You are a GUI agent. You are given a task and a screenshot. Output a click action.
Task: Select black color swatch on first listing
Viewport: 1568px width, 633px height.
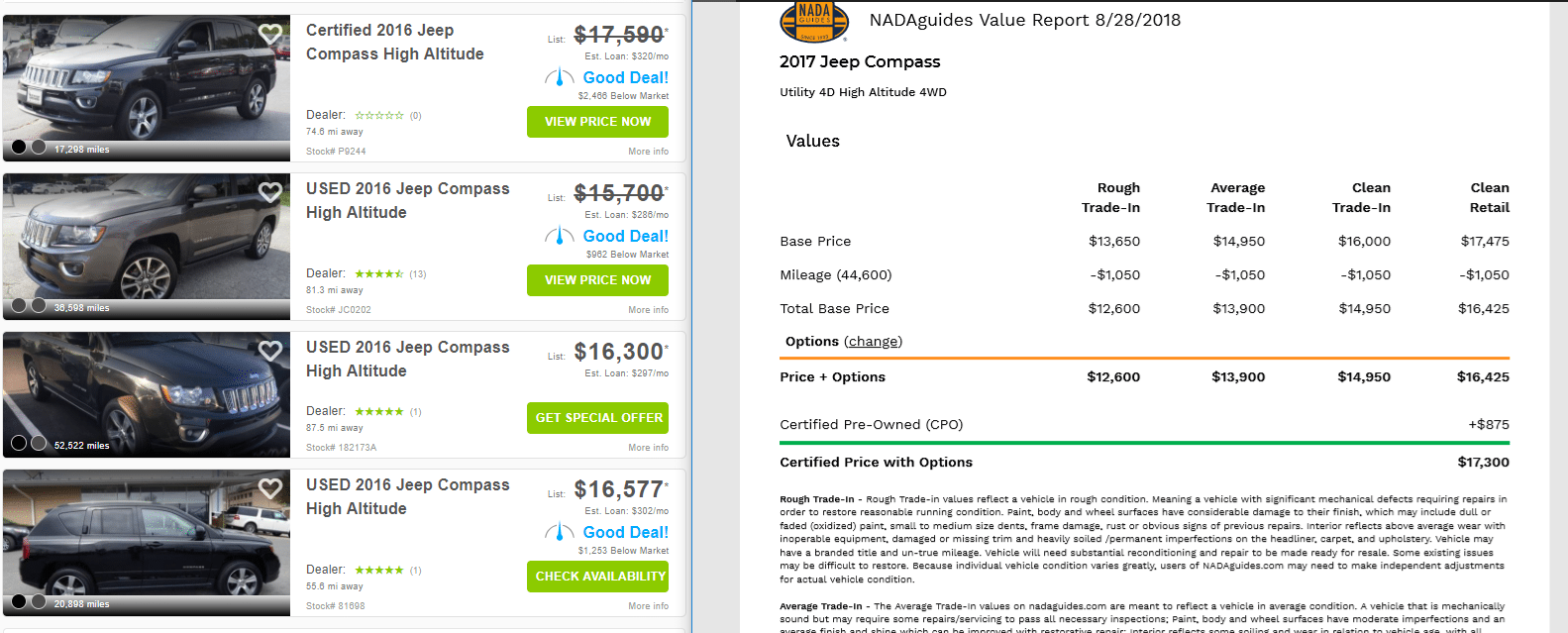tap(19, 147)
